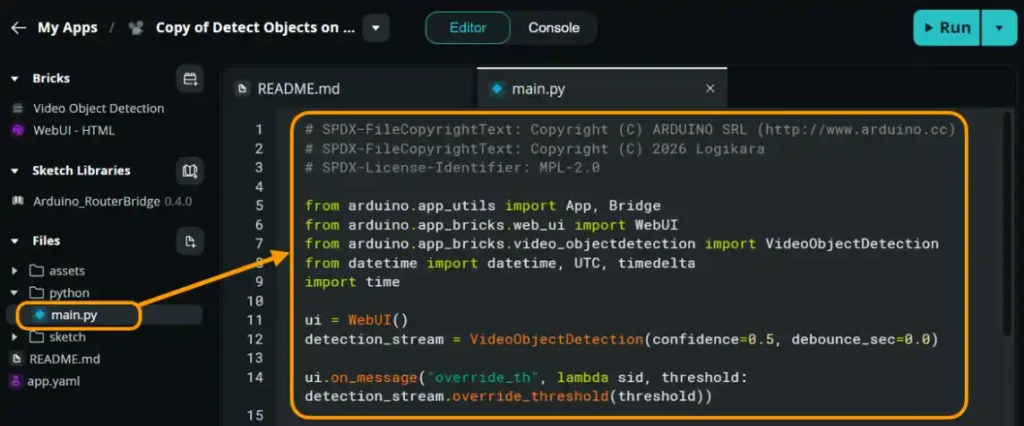Screen dimensions: 1024x426
Task: Collapse the Sketch Libraries section
Action: [x=14, y=171]
